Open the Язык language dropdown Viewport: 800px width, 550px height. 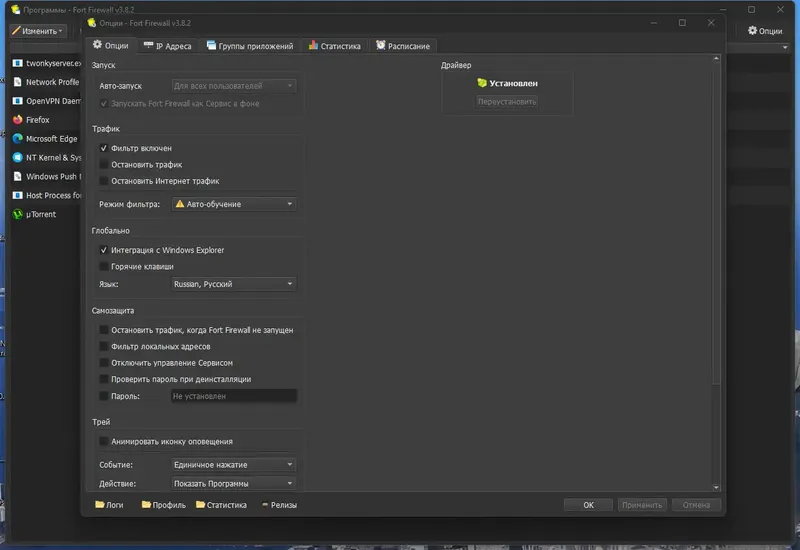tap(234, 284)
